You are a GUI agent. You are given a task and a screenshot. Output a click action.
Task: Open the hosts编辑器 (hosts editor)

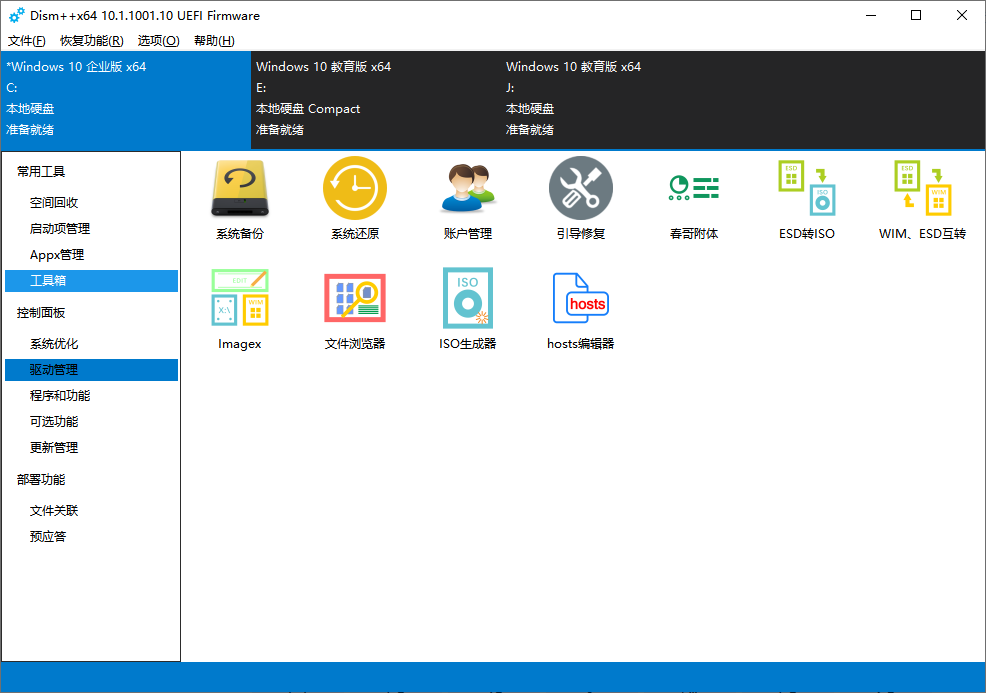[x=580, y=307]
